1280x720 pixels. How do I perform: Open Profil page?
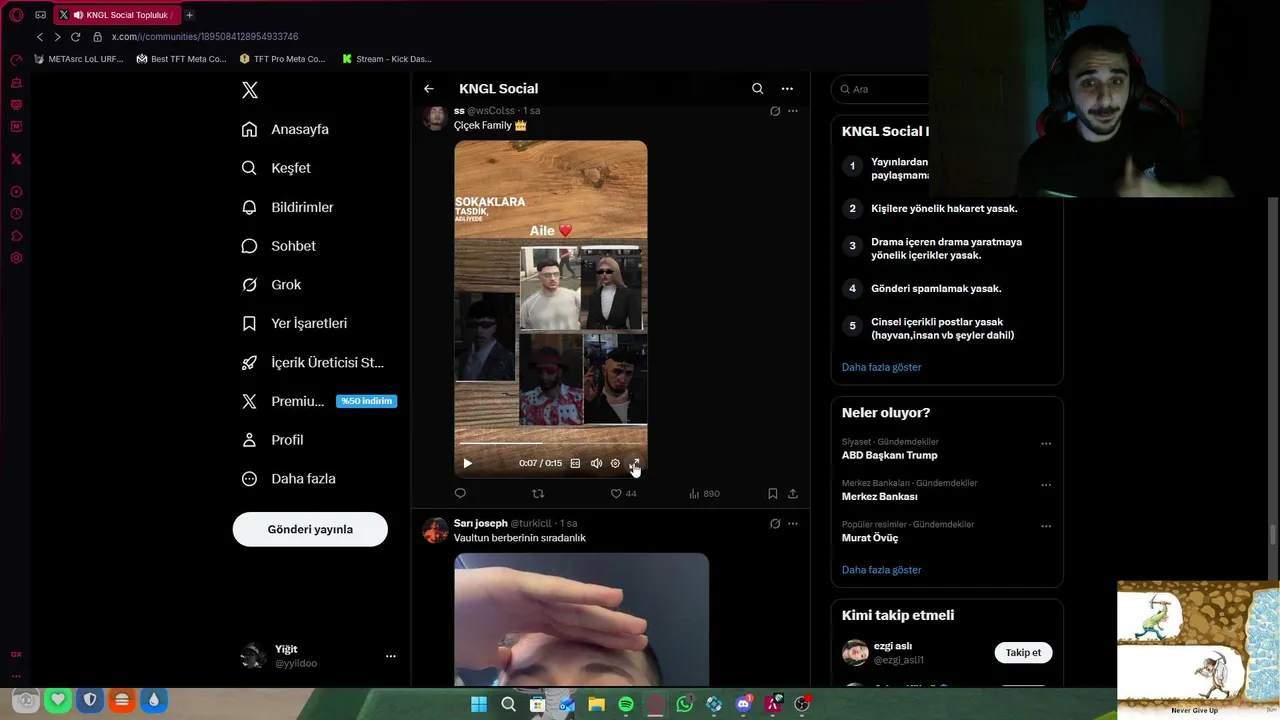click(x=272, y=440)
